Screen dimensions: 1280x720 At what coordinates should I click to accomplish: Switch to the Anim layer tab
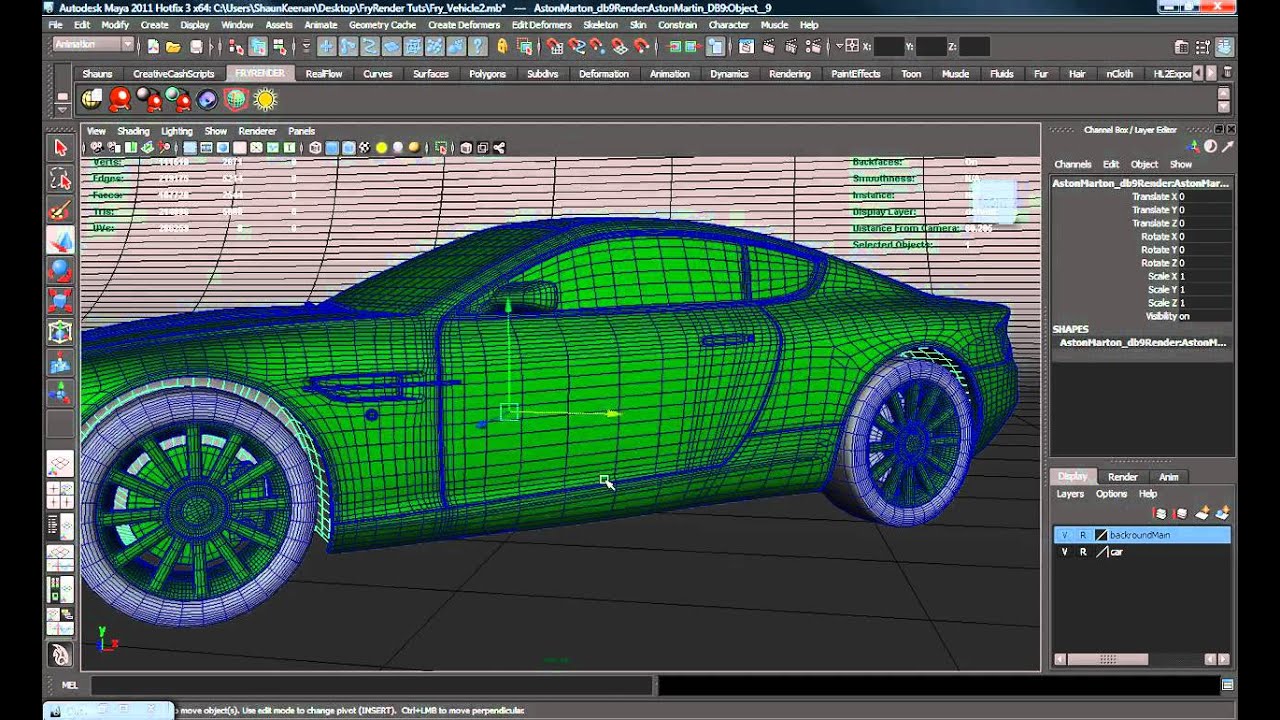[x=1168, y=477]
